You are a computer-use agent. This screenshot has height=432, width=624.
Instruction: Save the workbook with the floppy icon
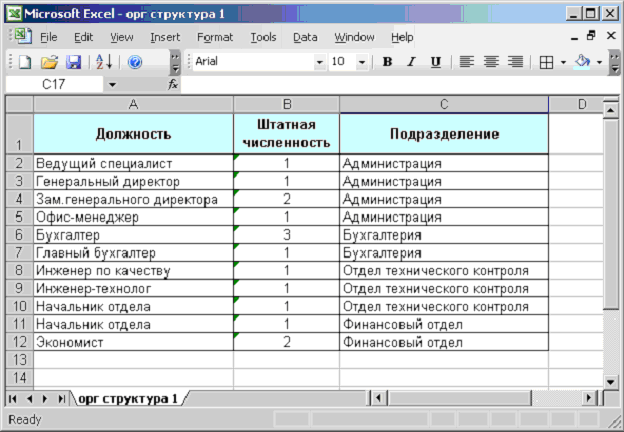73,62
